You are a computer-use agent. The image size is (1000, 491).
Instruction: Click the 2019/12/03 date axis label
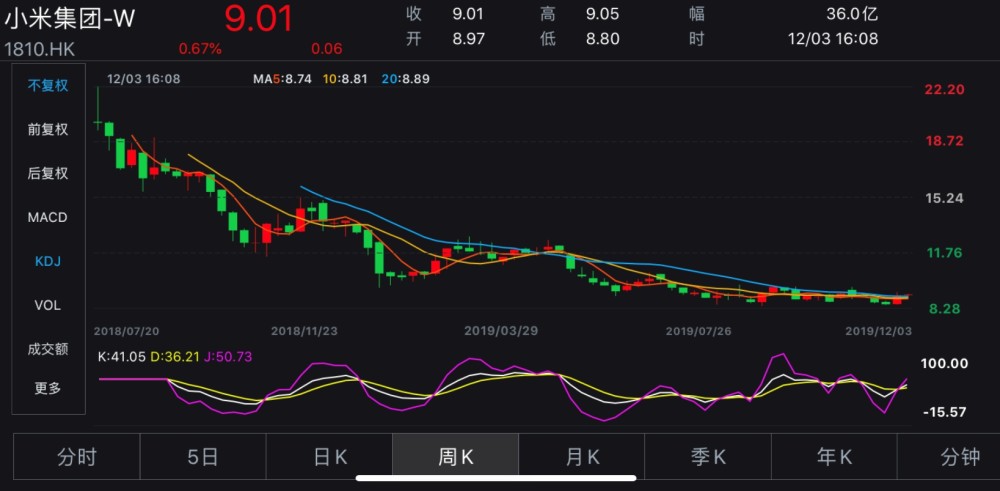click(879, 331)
